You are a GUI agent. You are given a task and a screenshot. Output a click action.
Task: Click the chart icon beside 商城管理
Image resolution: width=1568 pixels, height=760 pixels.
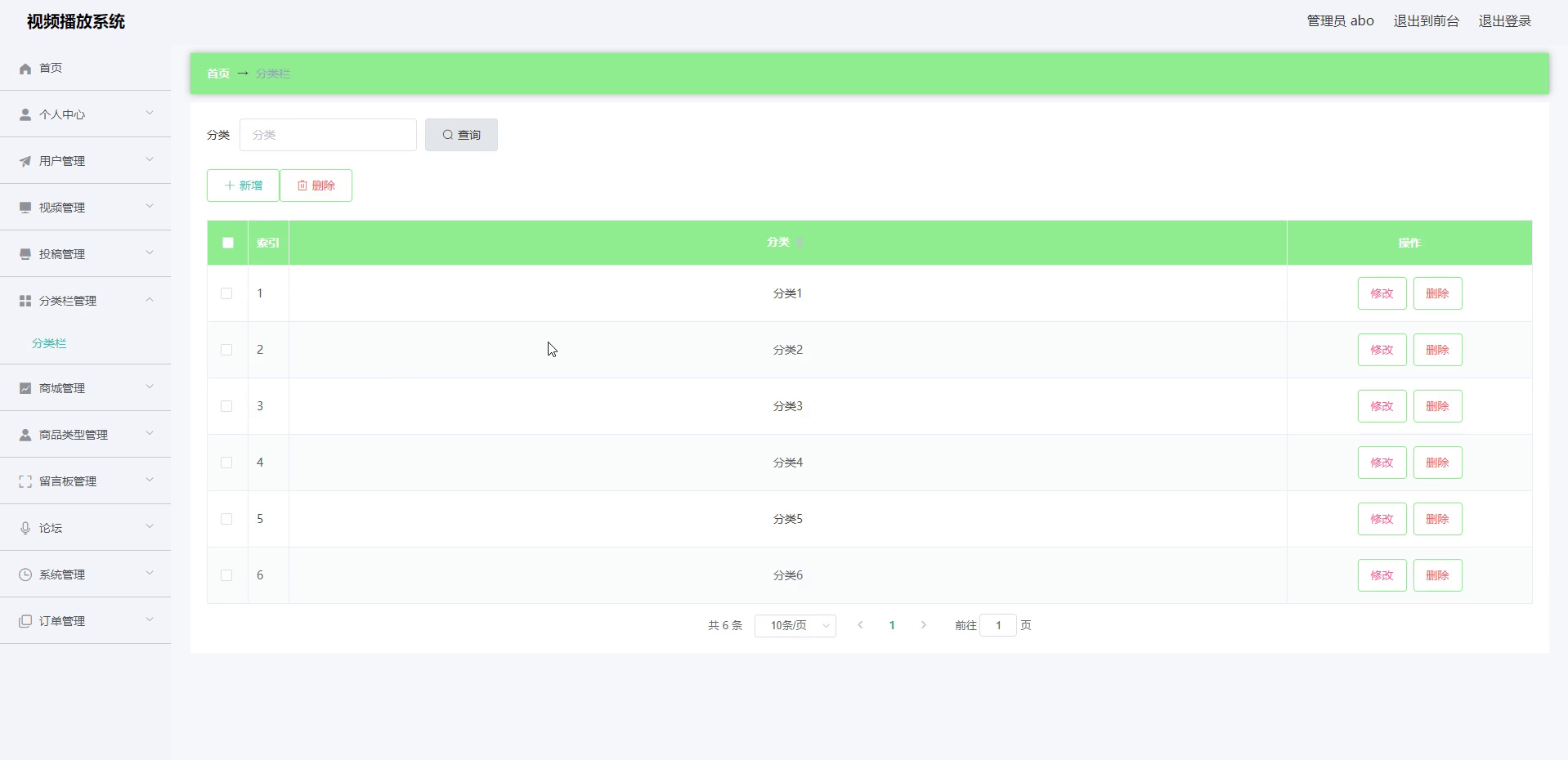pyautogui.click(x=25, y=389)
